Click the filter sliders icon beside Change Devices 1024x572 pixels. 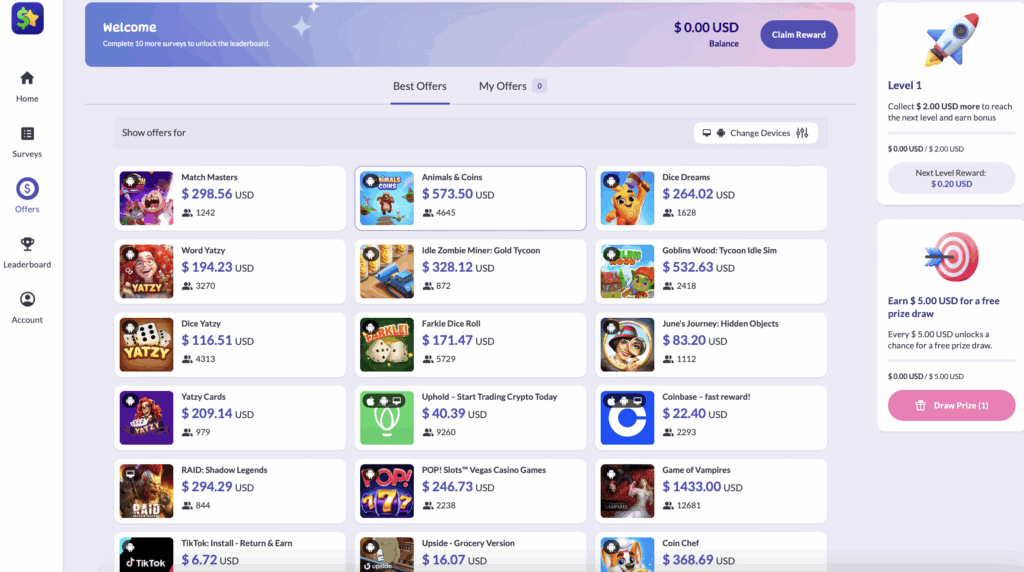(802, 133)
